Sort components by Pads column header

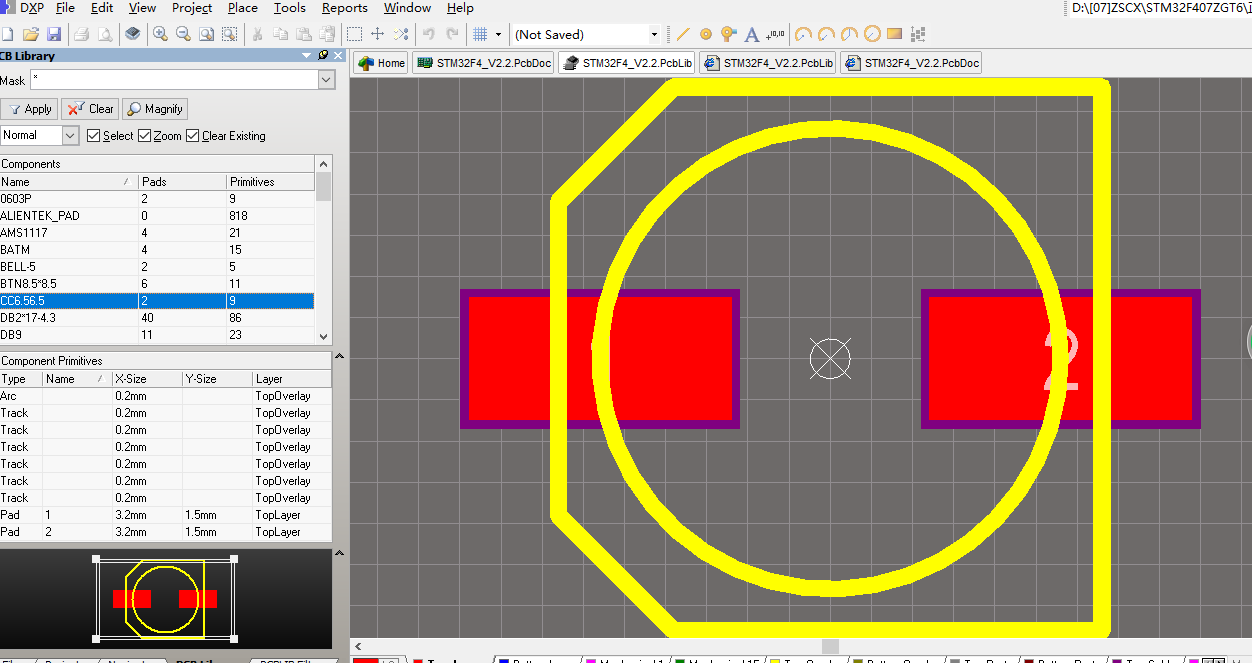(182, 182)
